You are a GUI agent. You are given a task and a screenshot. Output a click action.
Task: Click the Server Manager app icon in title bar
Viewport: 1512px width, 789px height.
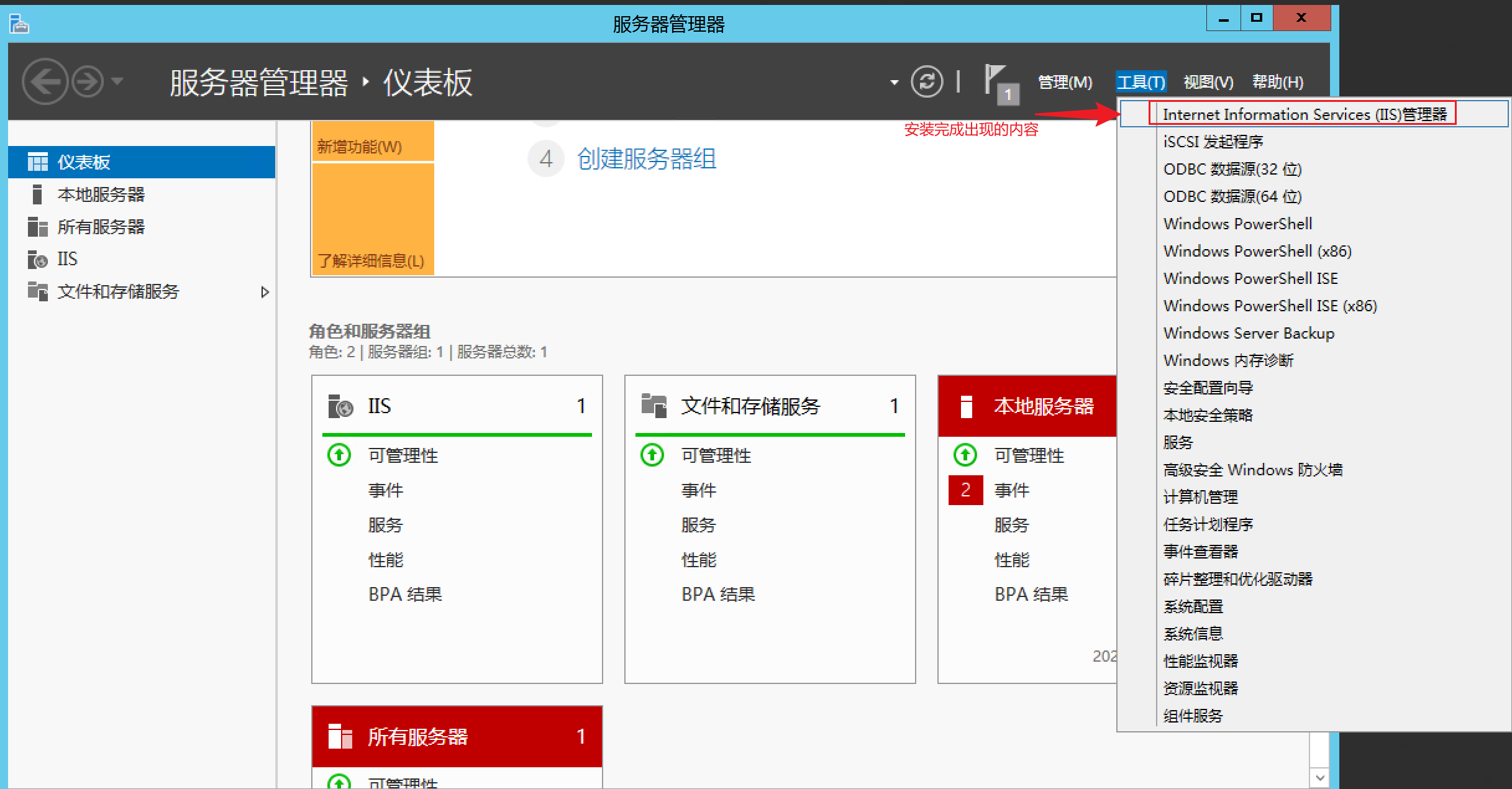pyautogui.click(x=19, y=24)
